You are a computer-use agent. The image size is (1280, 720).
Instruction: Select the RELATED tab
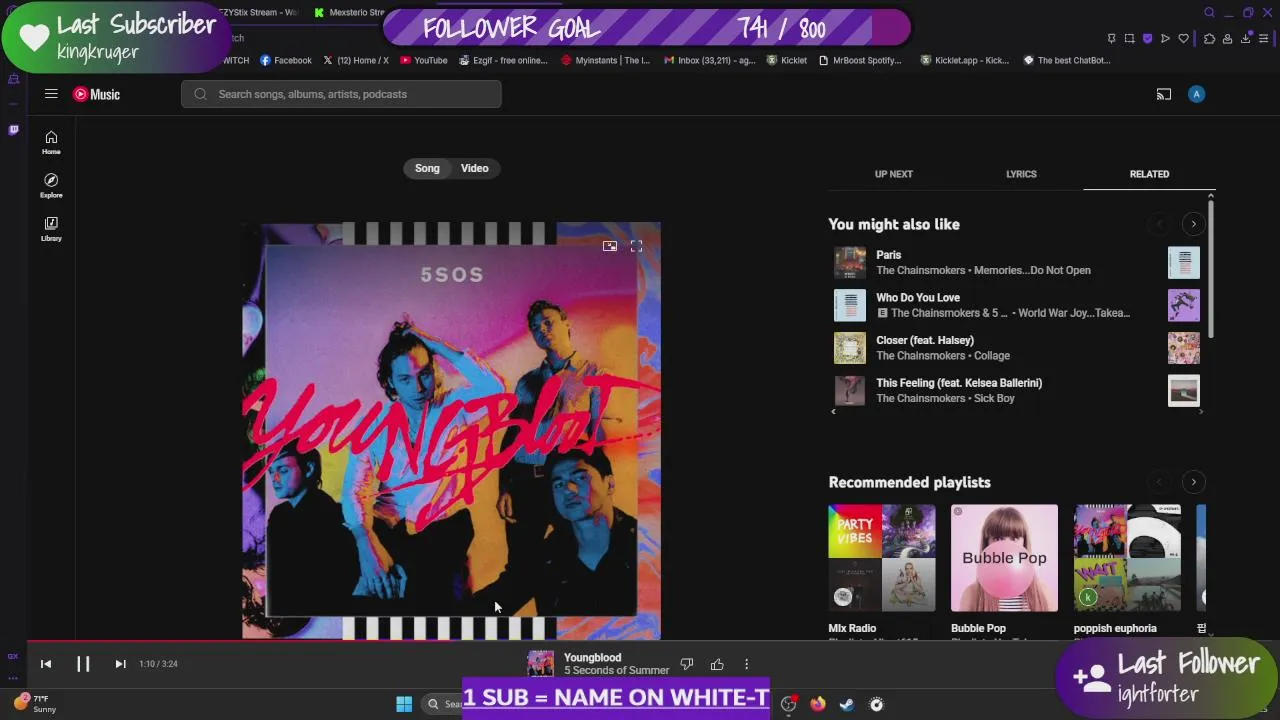tap(1149, 174)
